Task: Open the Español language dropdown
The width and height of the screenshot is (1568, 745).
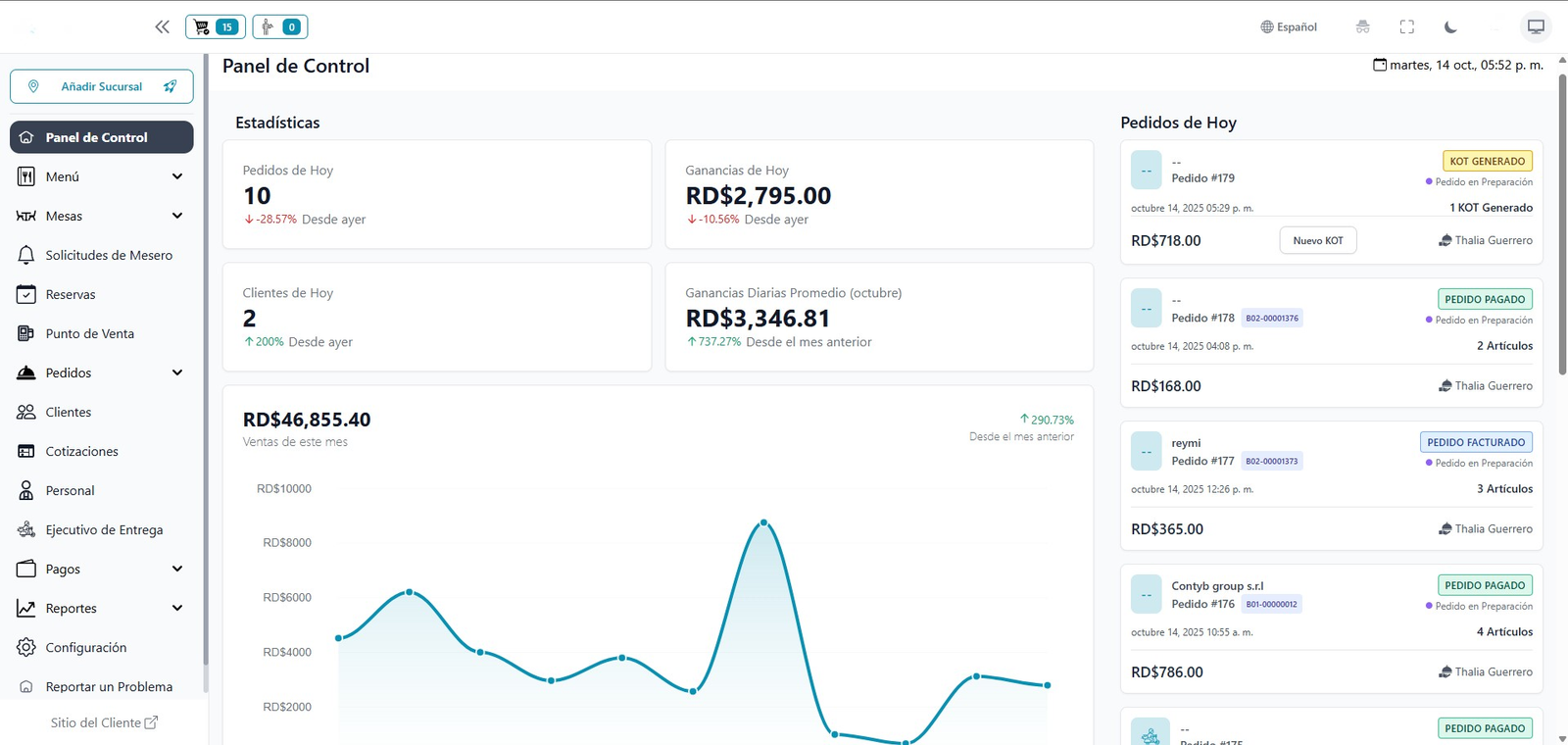Action: (1289, 27)
